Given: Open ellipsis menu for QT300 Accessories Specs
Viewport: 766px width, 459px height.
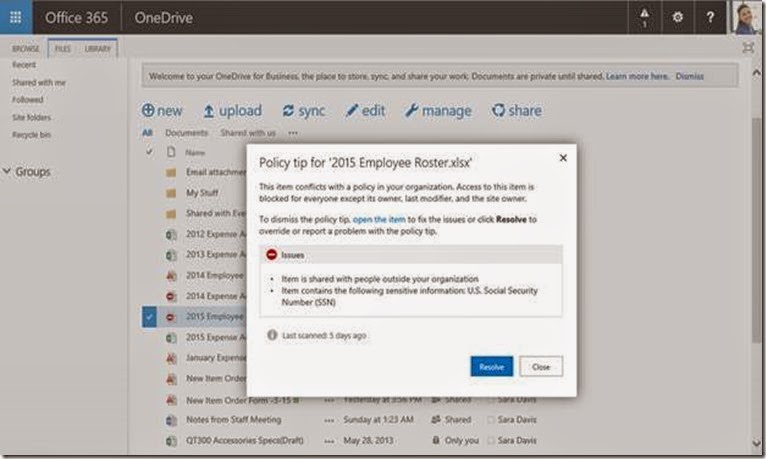Looking at the screenshot, I should click(329, 441).
